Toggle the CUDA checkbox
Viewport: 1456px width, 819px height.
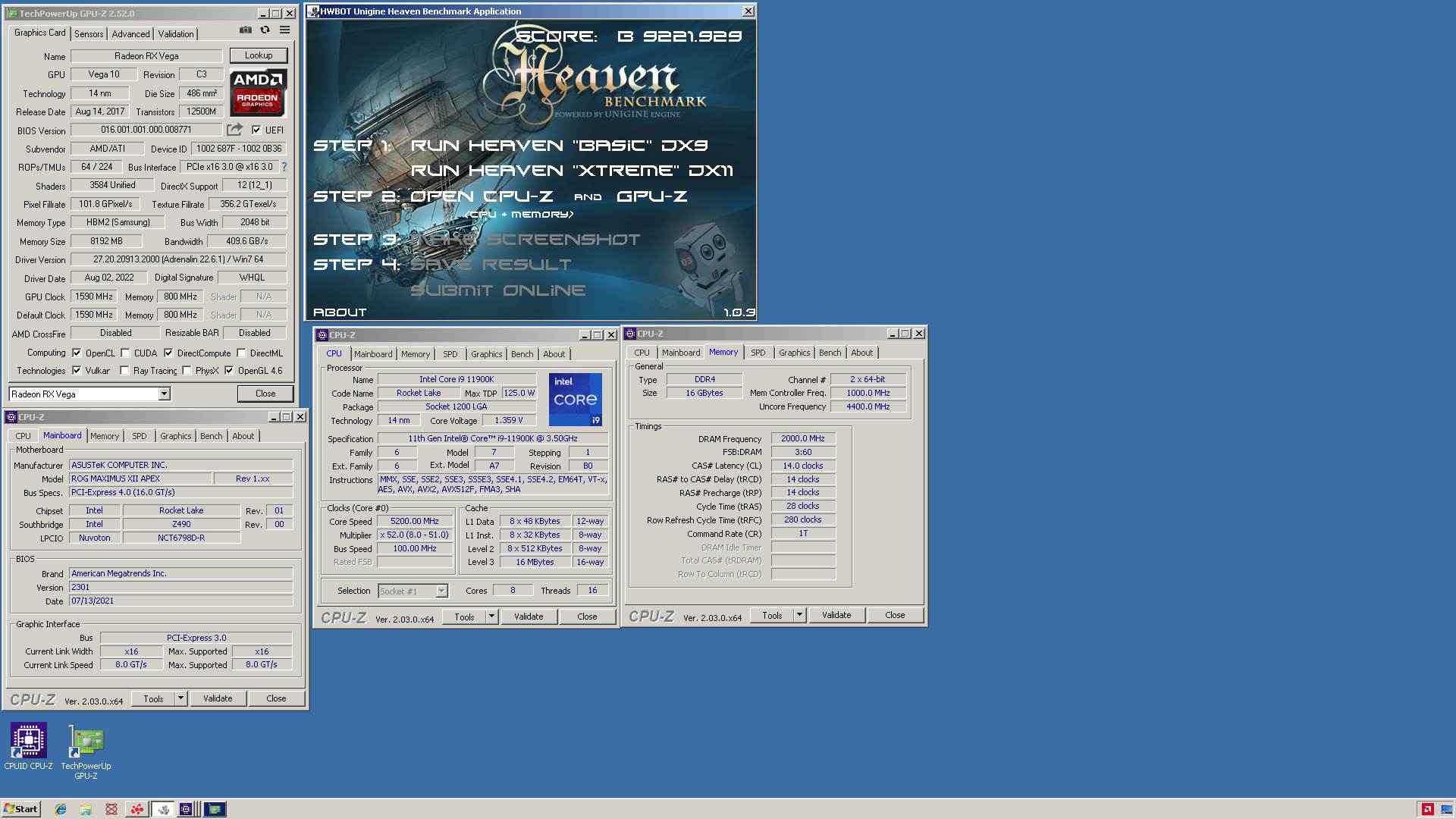124,353
